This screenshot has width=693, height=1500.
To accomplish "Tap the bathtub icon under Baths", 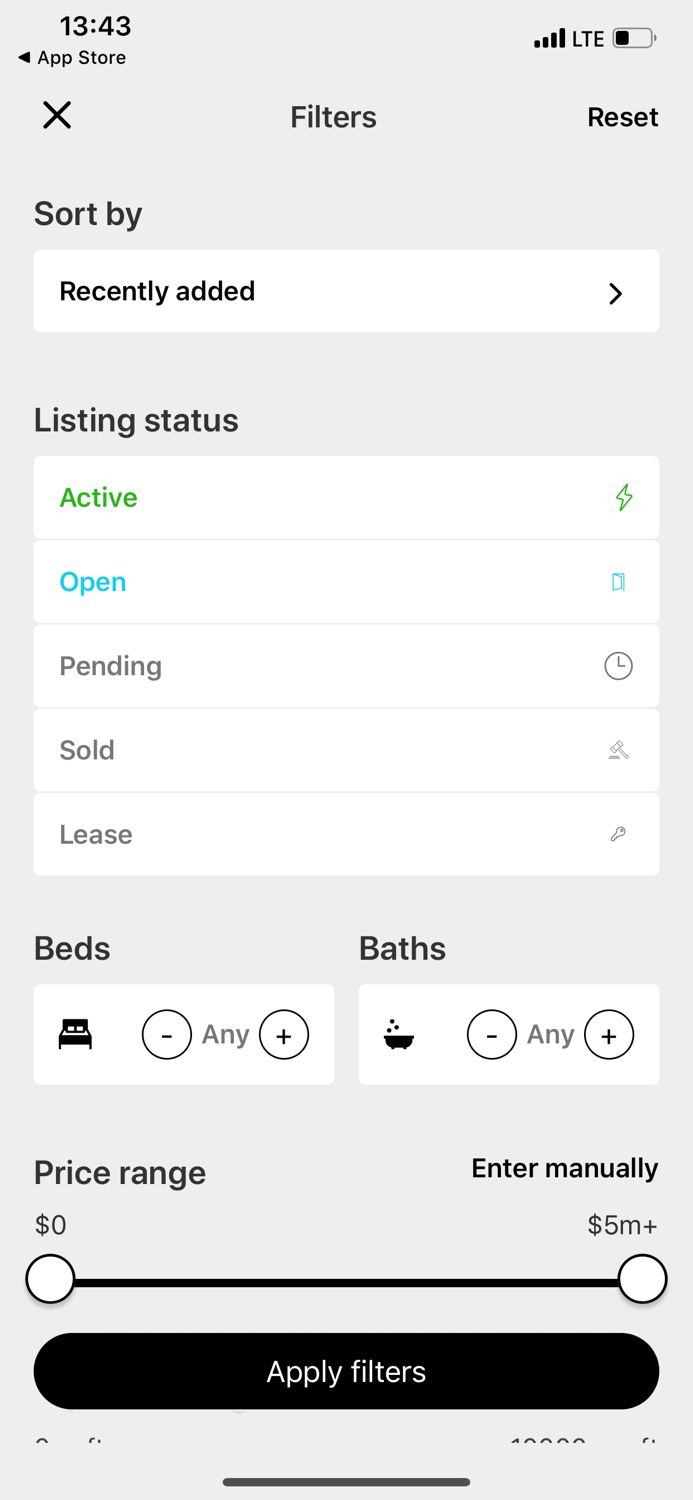I will point(399,1035).
